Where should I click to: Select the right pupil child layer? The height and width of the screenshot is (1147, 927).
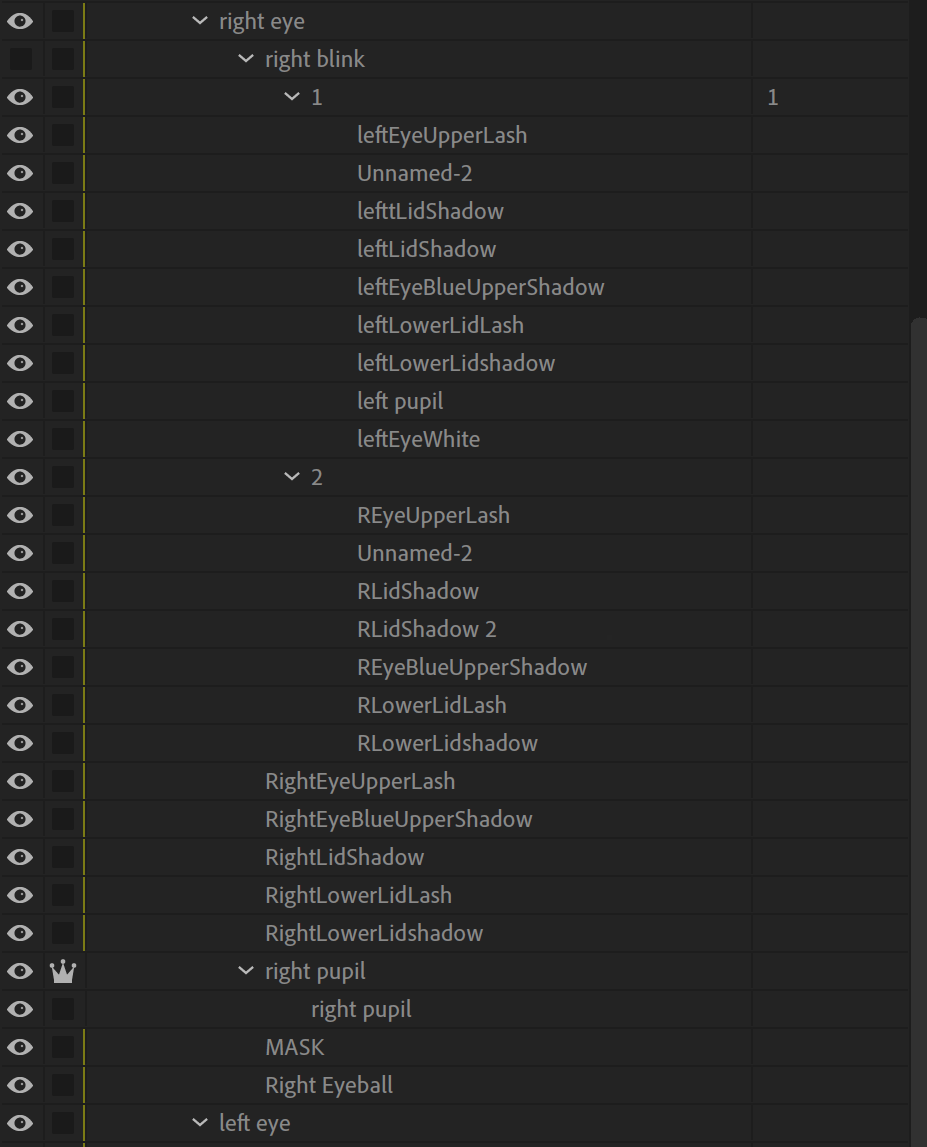361,1008
